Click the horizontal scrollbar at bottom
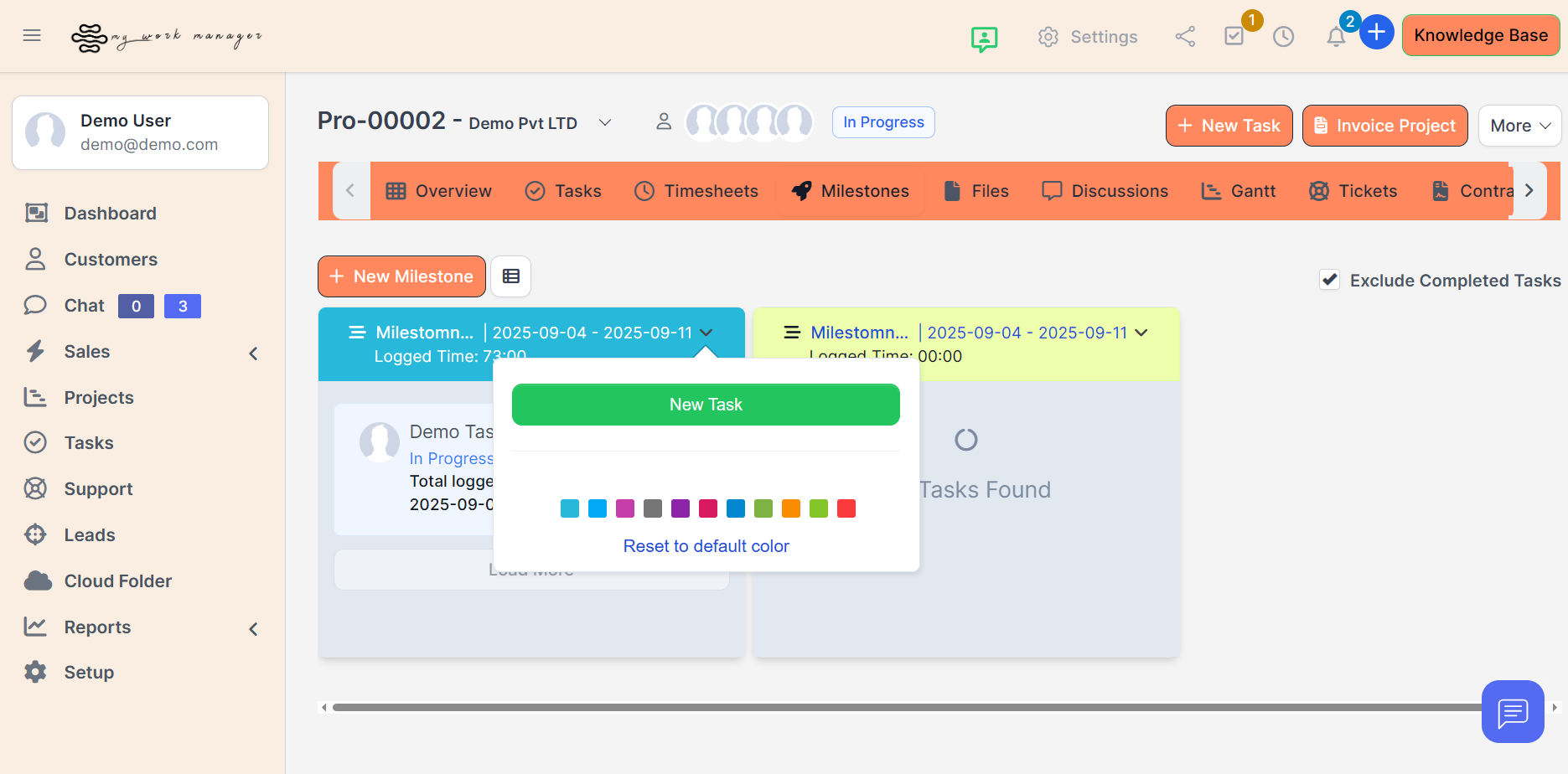 [909, 708]
